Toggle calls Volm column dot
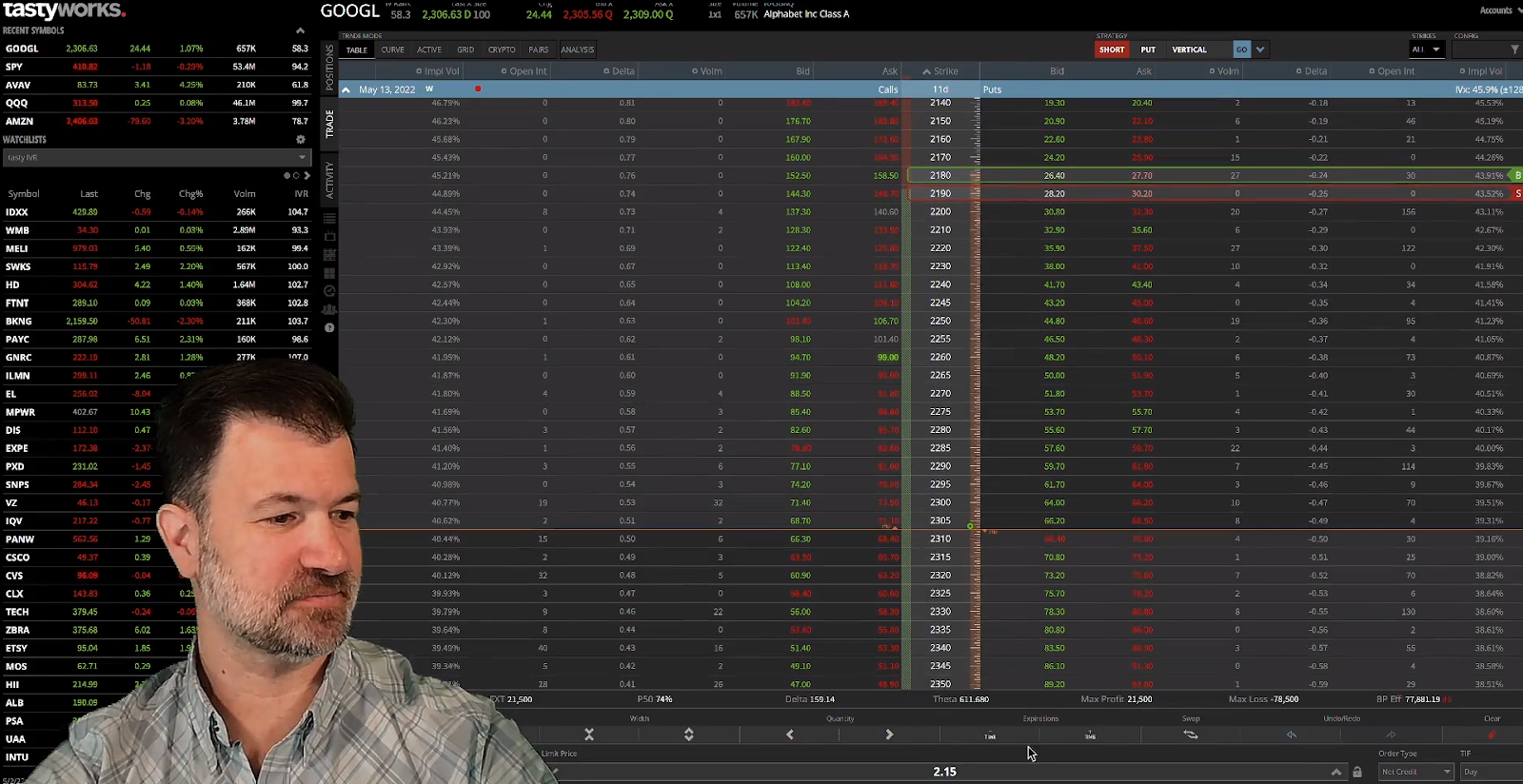Viewport: 1523px width, 784px height. point(695,71)
